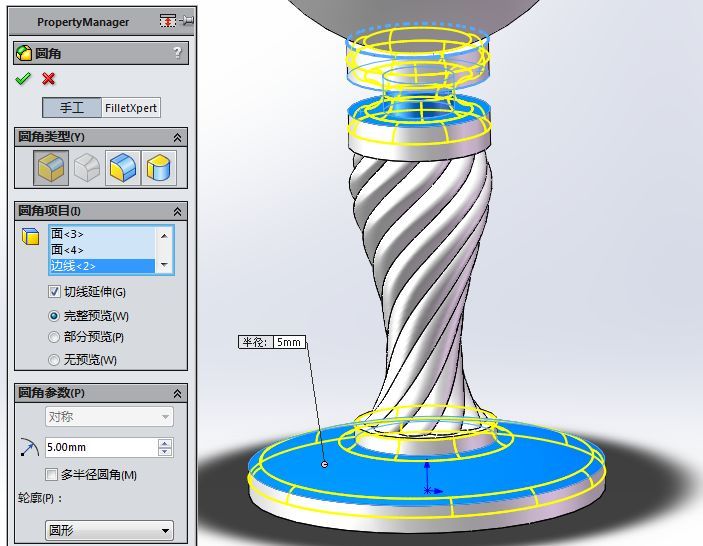703x546 pixels.
Task: Collapse the 圆角类型(Y) section
Action: pyautogui.click(x=178, y=138)
